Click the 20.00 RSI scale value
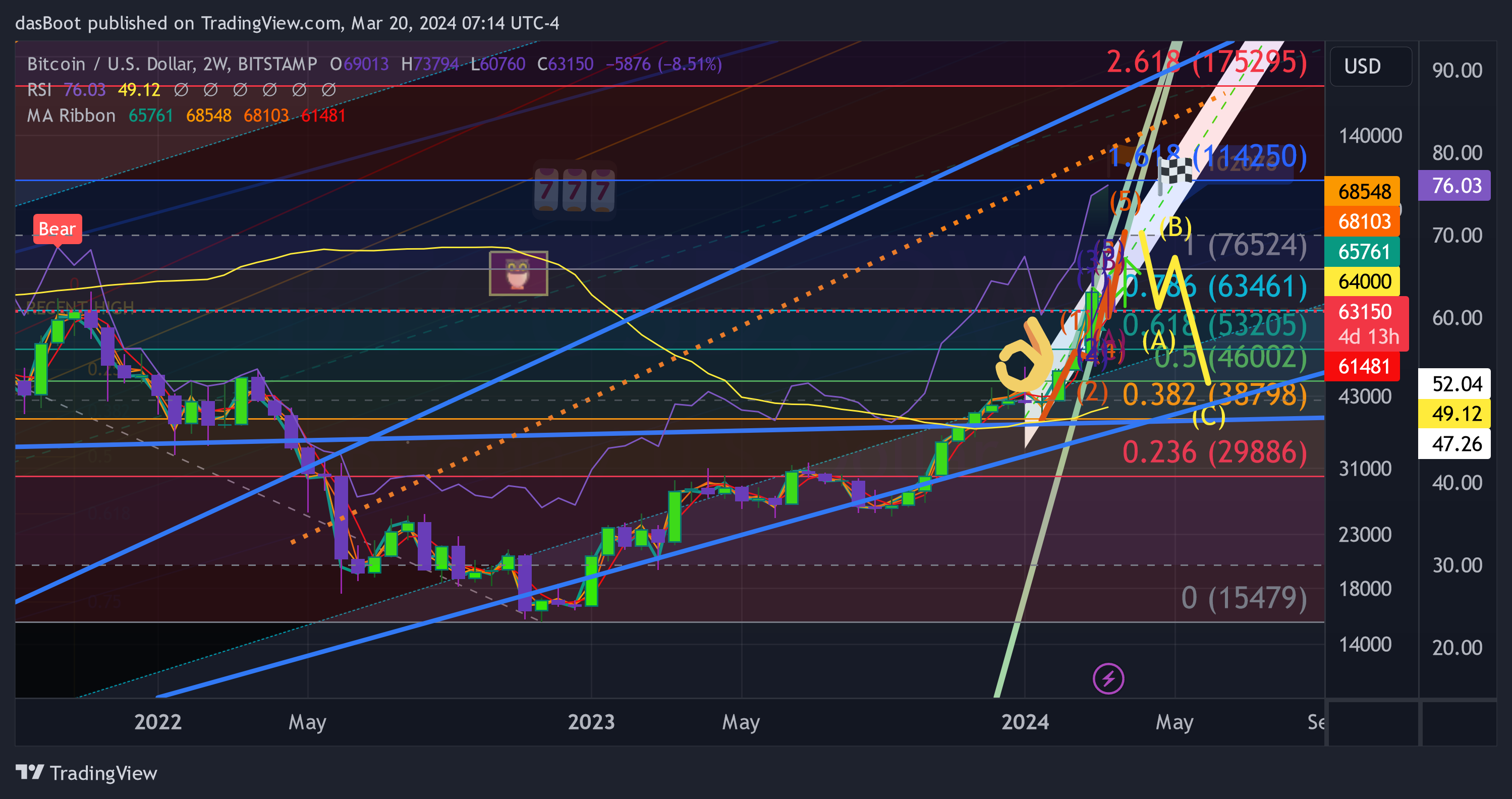The image size is (1512, 799). coord(1457,648)
